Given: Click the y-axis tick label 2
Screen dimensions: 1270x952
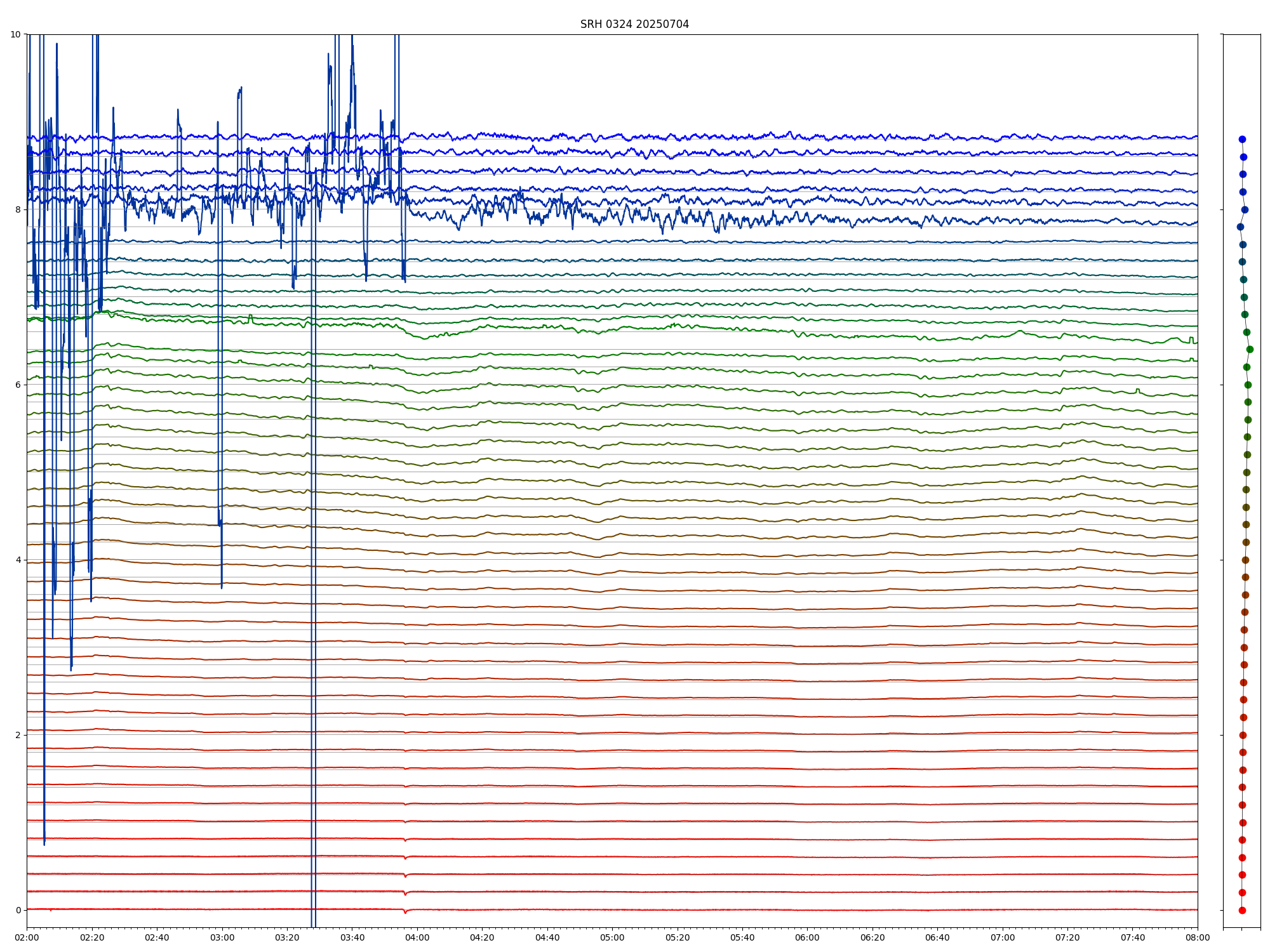Looking at the screenshot, I should (18, 735).
